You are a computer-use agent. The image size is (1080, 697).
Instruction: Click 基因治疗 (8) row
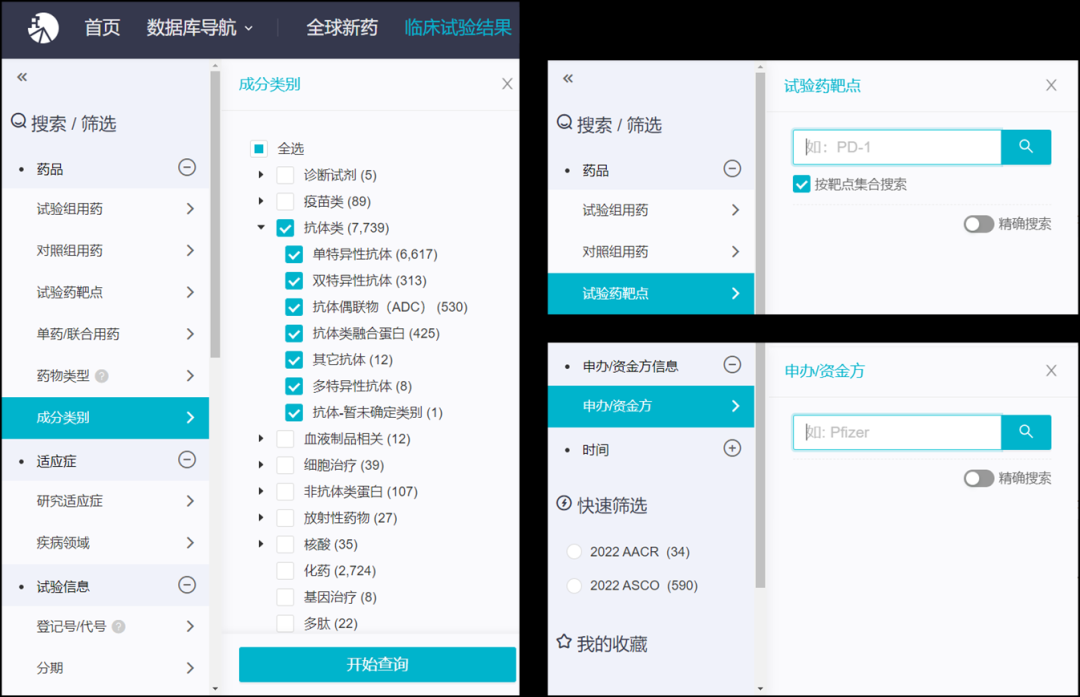(x=326, y=597)
